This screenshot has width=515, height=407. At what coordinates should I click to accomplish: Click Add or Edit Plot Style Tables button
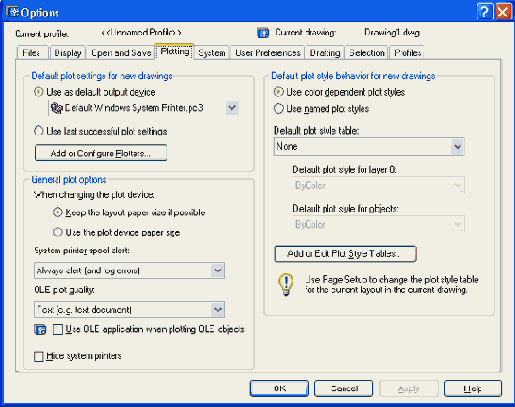point(345,254)
